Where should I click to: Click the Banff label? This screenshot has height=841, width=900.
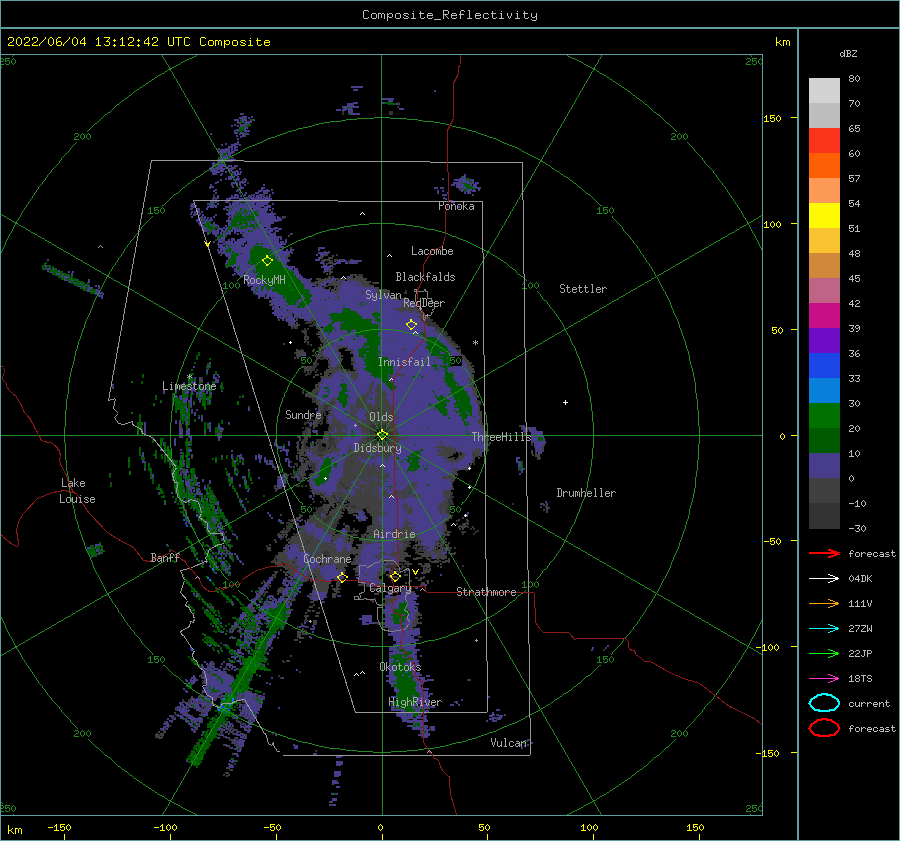[x=165, y=557]
